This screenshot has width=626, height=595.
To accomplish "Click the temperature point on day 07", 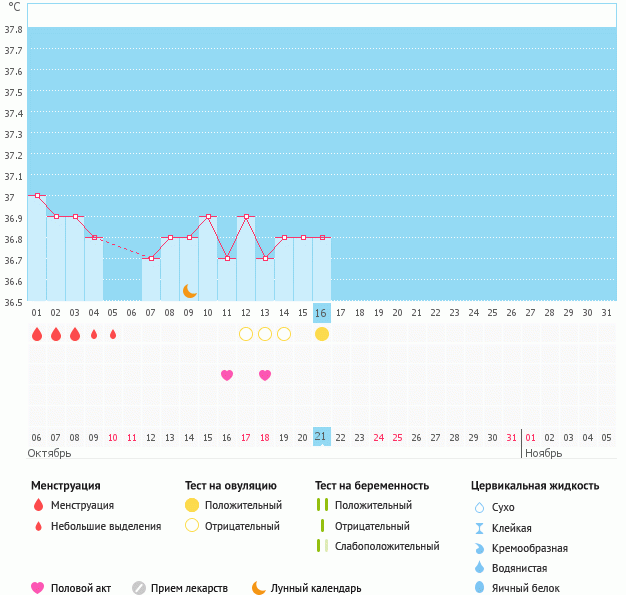I will click(x=151, y=258).
